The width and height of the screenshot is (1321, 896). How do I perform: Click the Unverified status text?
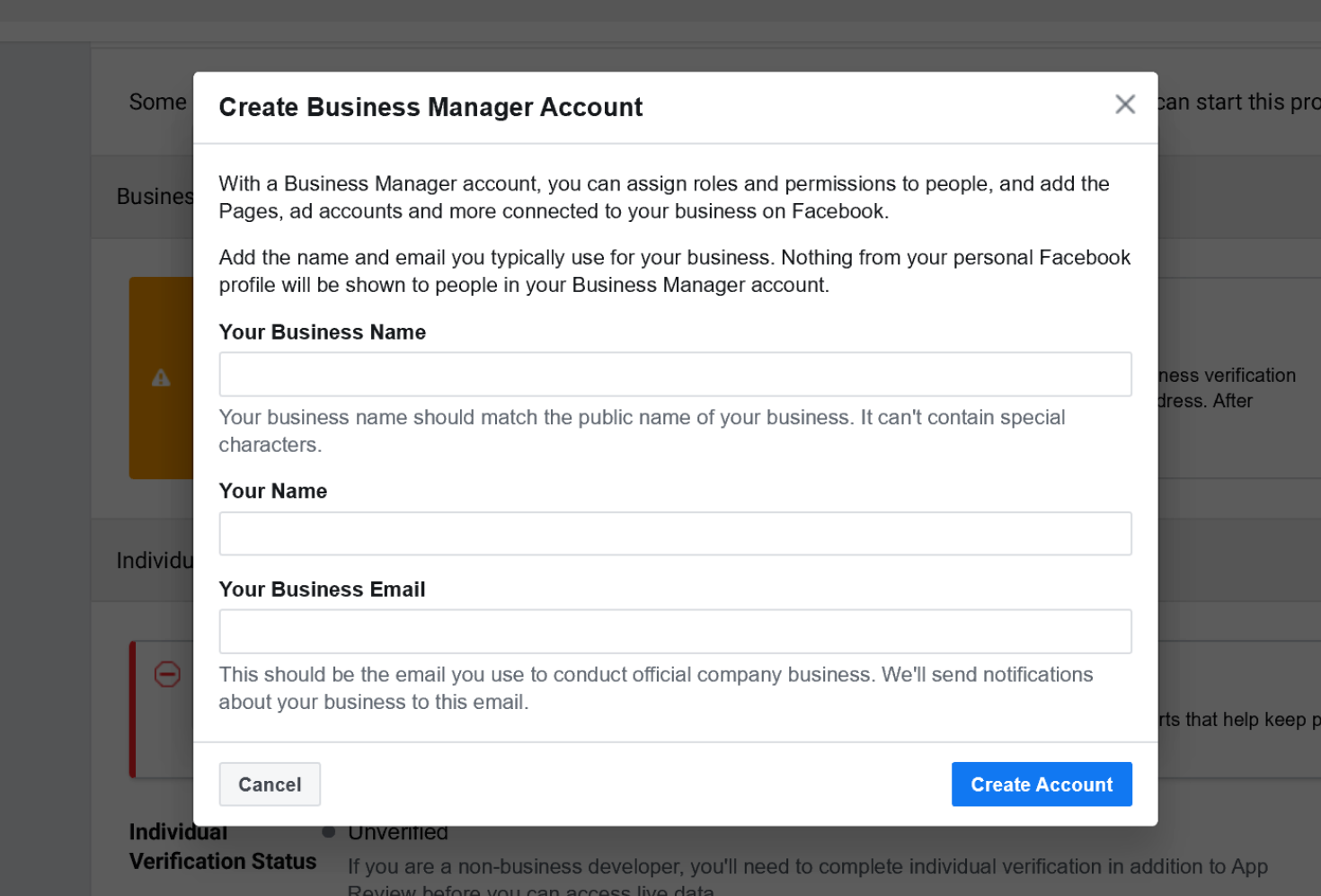[x=398, y=833]
